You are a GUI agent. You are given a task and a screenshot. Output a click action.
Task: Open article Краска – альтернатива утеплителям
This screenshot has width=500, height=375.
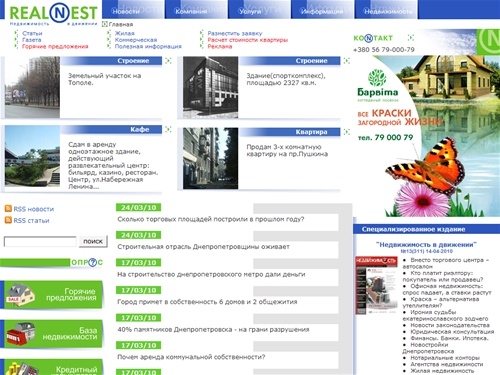coord(441,302)
